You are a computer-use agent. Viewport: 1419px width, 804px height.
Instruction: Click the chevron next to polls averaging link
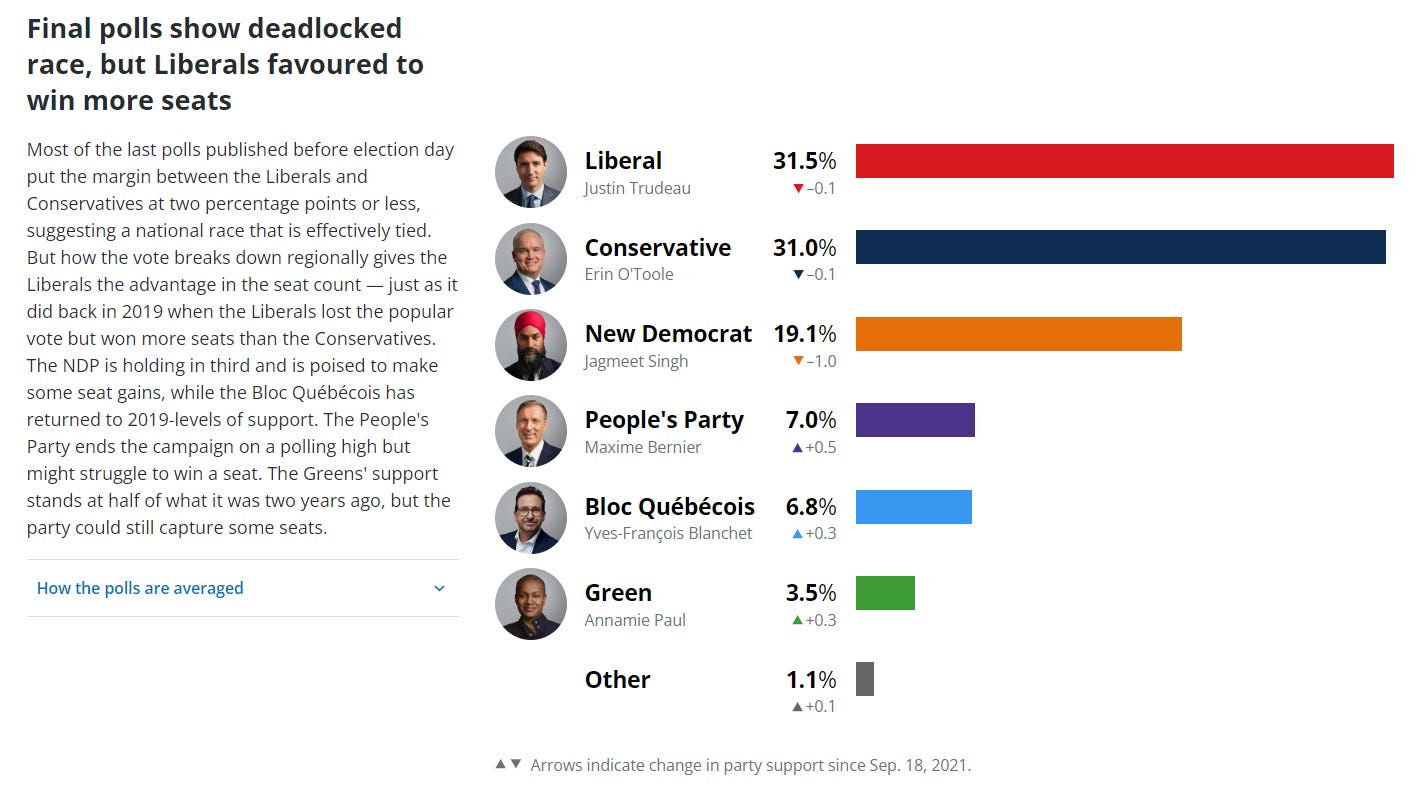[x=438, y=588]
